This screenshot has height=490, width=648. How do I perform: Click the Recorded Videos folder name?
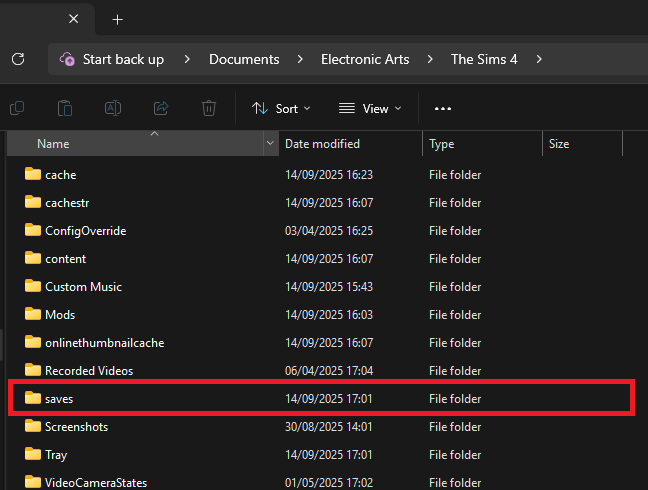[x=89, y=371]
